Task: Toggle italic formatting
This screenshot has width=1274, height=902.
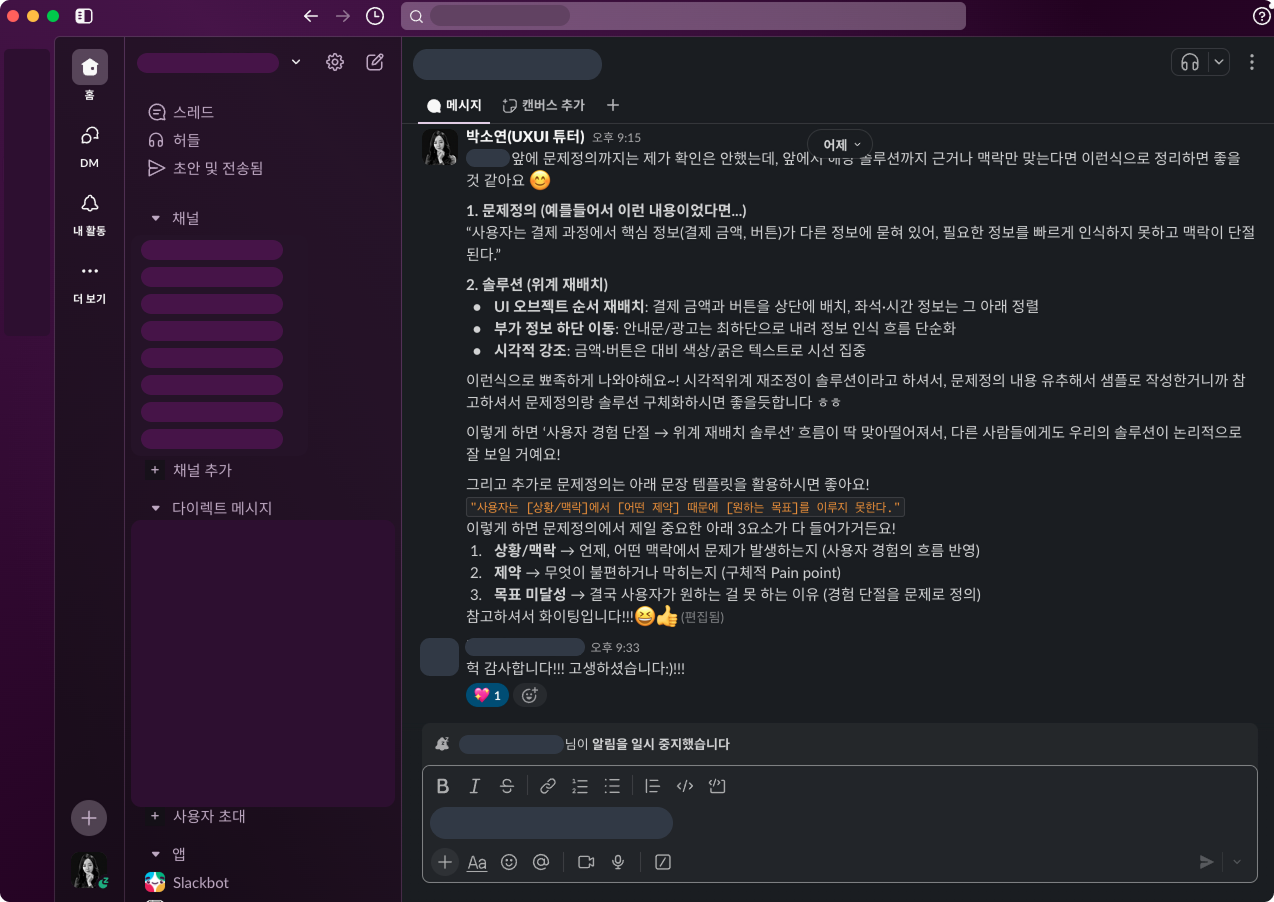Action: (475, 786)
